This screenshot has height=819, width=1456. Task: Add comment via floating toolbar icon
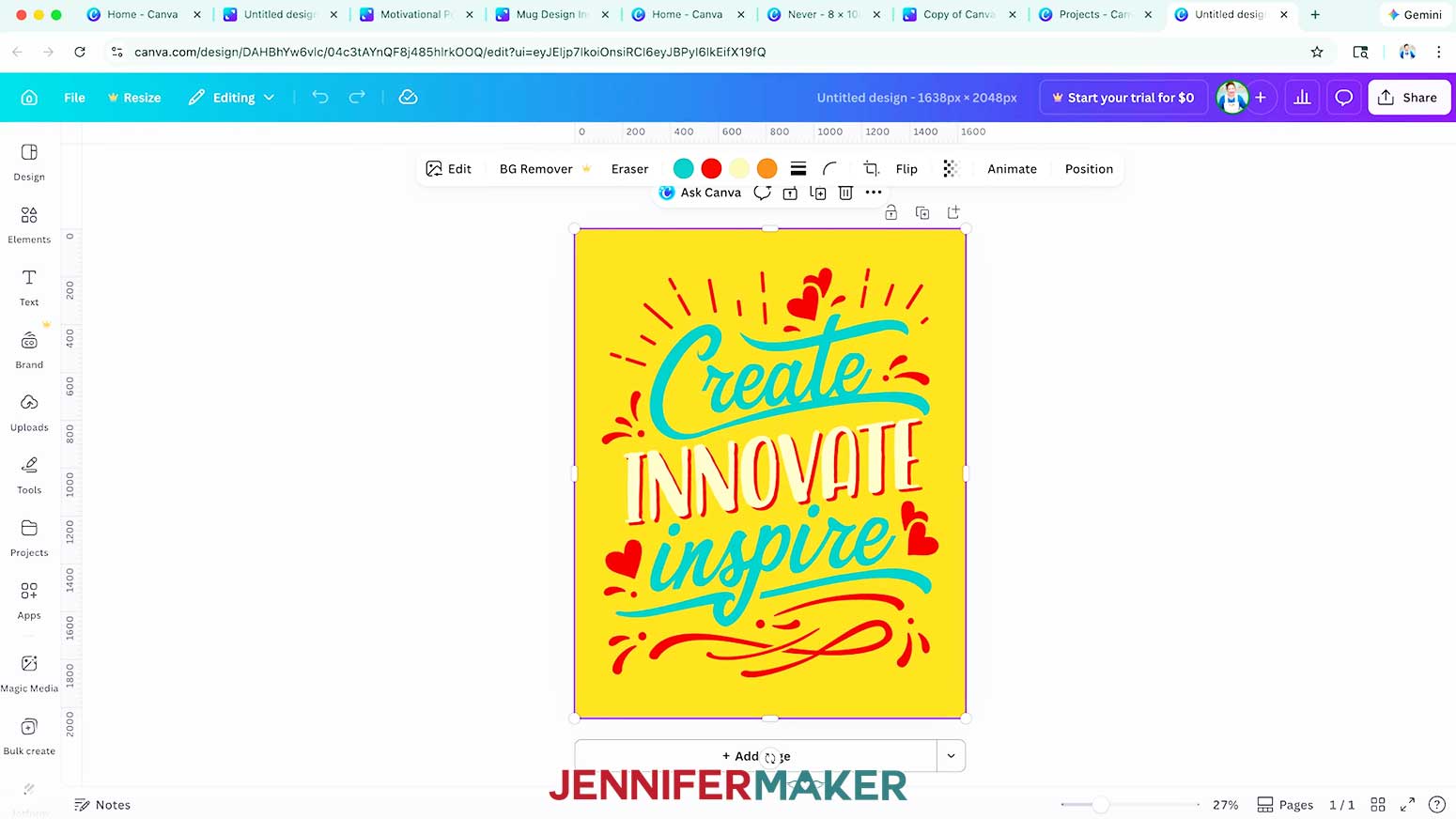763,193
